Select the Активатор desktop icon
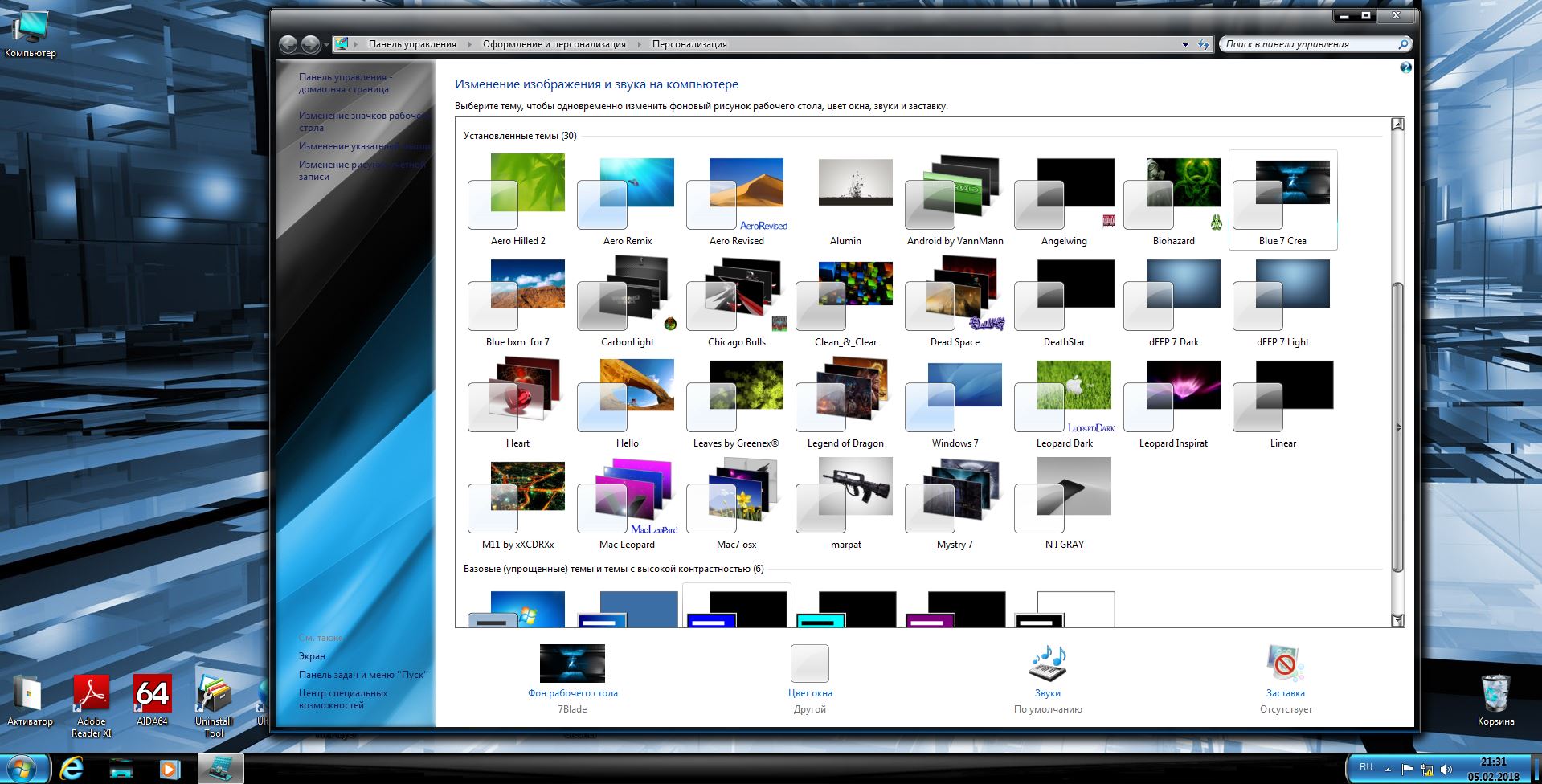 pos(30,701)
